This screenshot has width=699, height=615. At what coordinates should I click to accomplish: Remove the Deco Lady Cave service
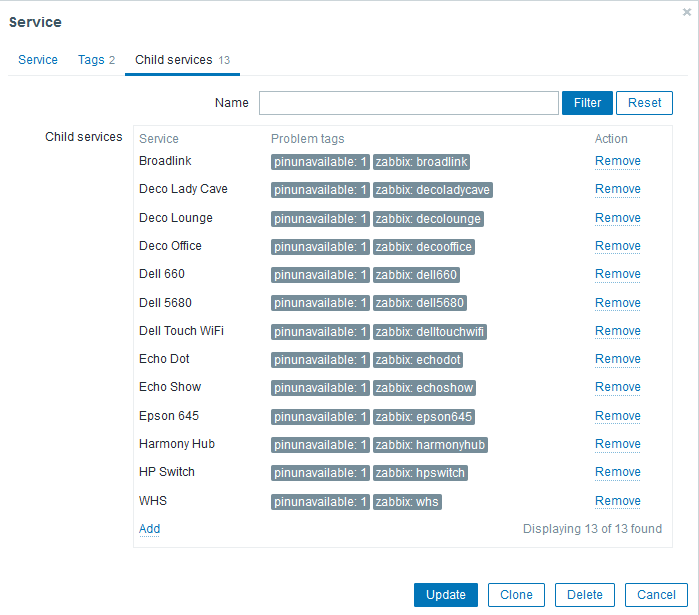[x=617, y=189]
